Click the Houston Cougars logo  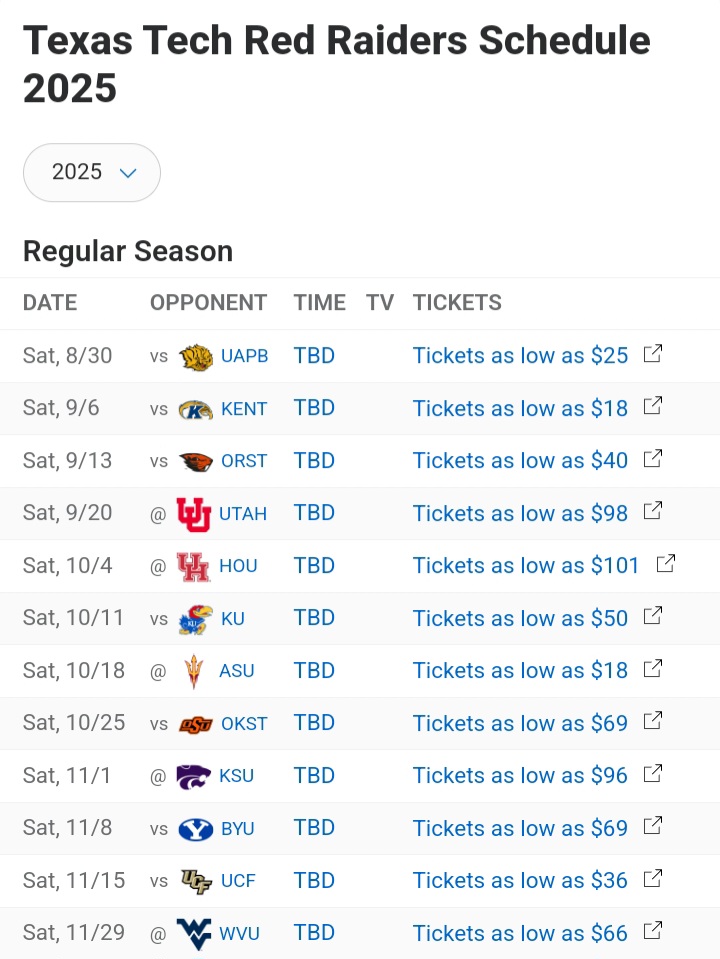pos(193,566)
